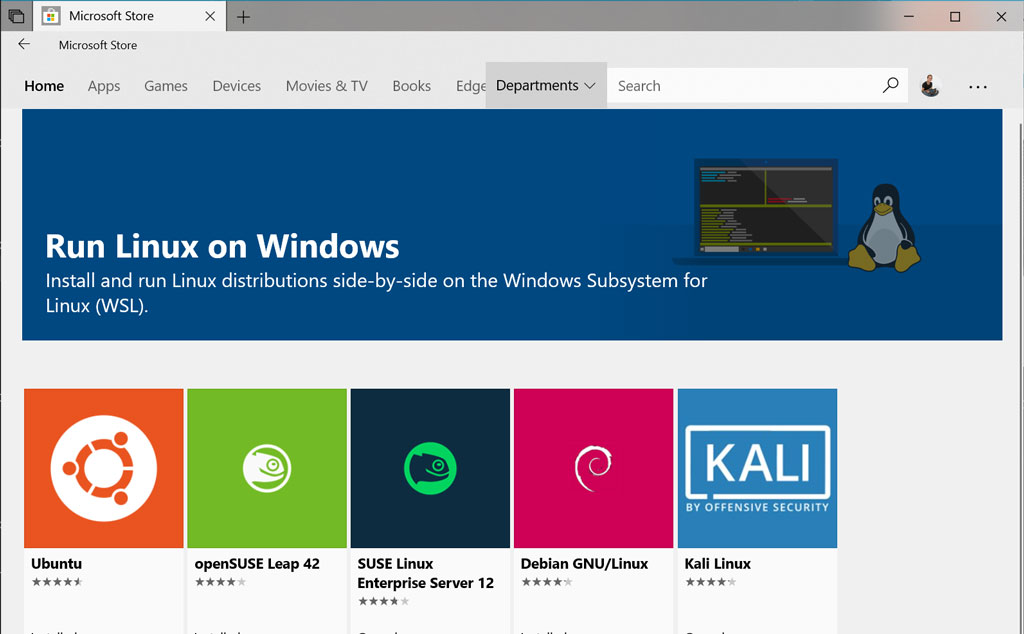Screen dimensions: 1024x634
Task: Switch to the Books tab
Action: pos(411,86)
